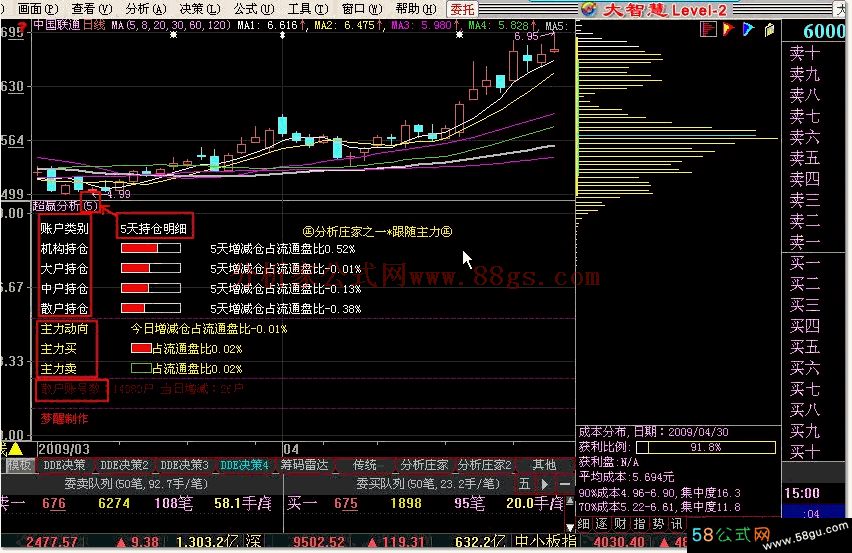Open the 画面(P) menu
This screenshot has width=852, height=553.
pyautogui.click(x=37, y=9)
